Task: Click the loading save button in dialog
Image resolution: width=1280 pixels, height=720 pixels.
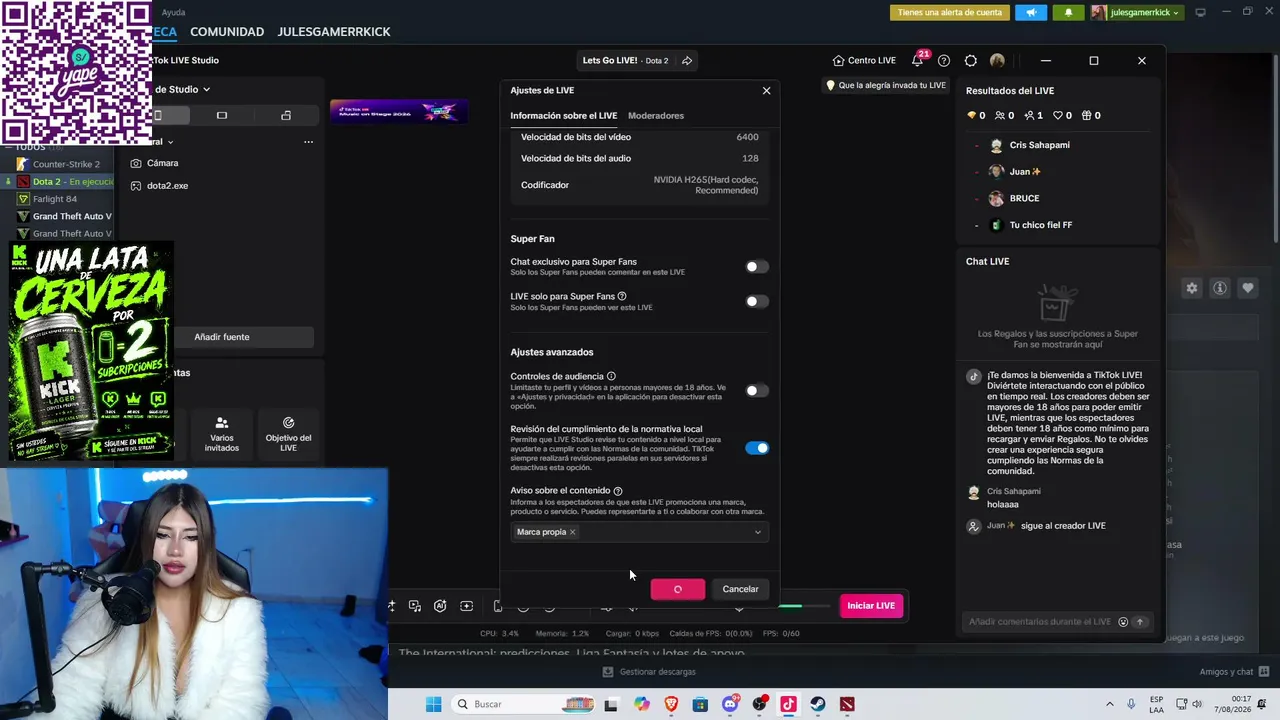Action: [678, 589]
